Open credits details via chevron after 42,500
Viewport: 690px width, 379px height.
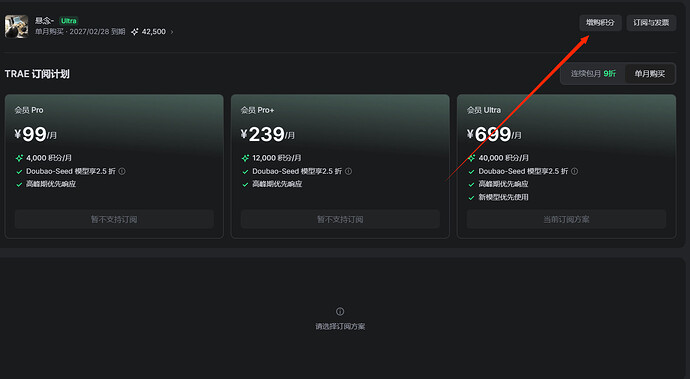pos(172,32)
